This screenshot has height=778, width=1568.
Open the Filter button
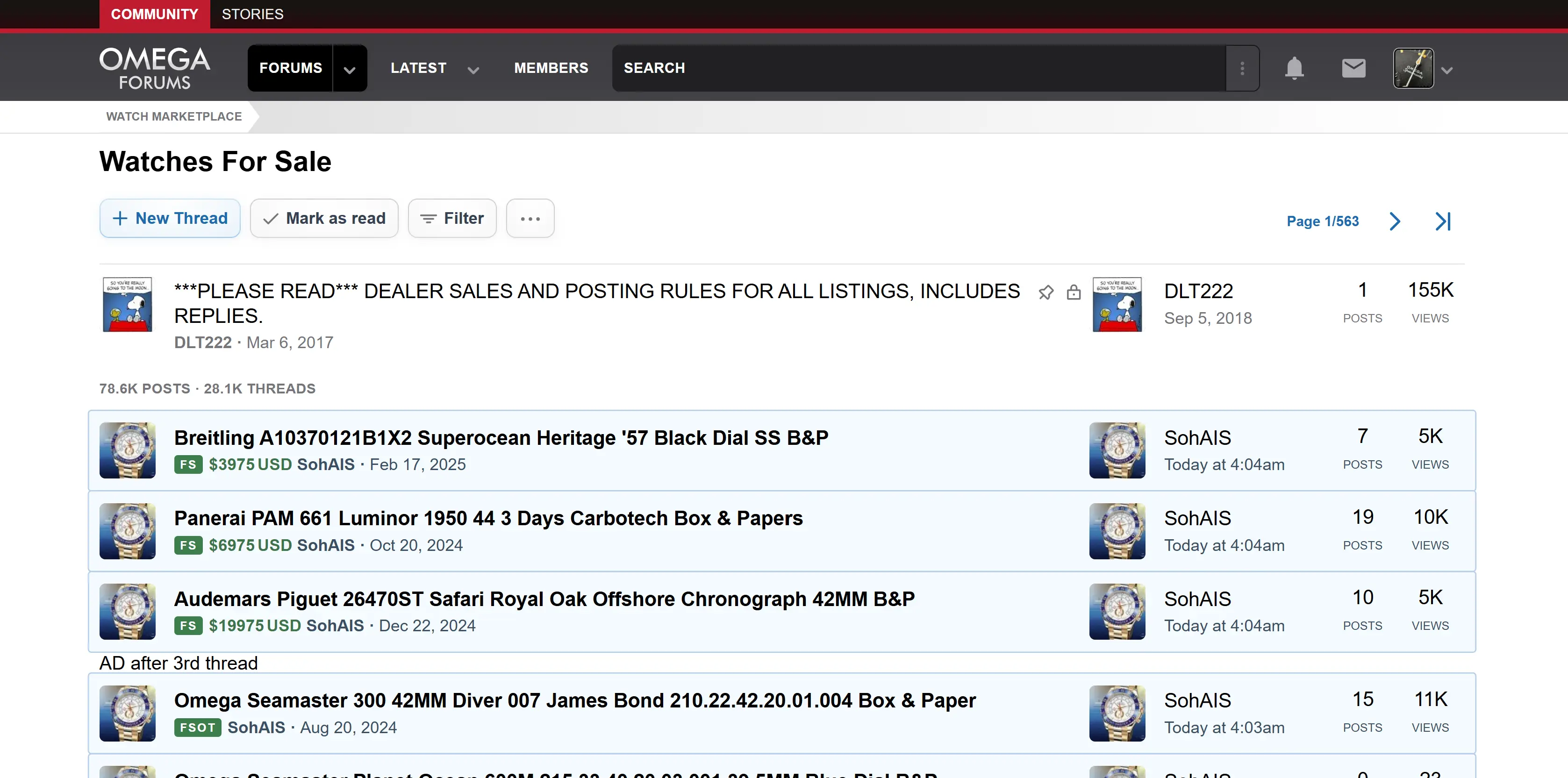[451, 219]
